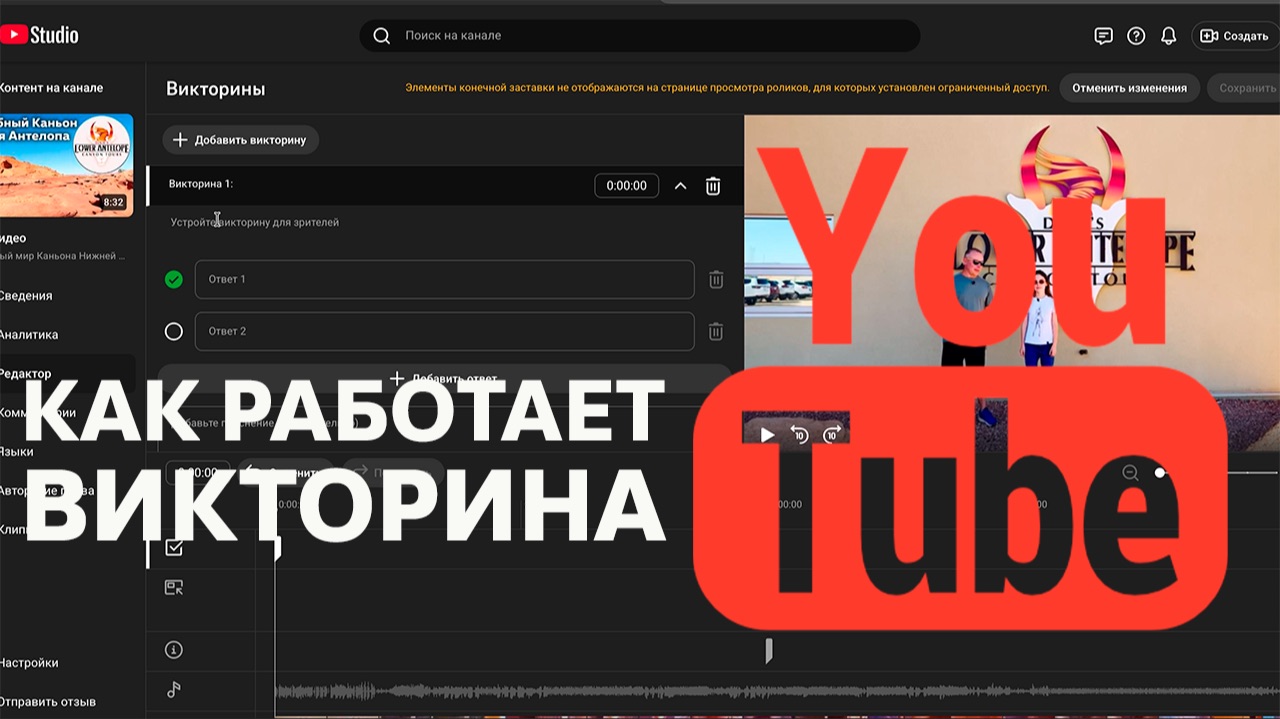Zoom out the timeline with the magnifier
Viewport: 1280px width, 719px height.
coord(1130,473)
